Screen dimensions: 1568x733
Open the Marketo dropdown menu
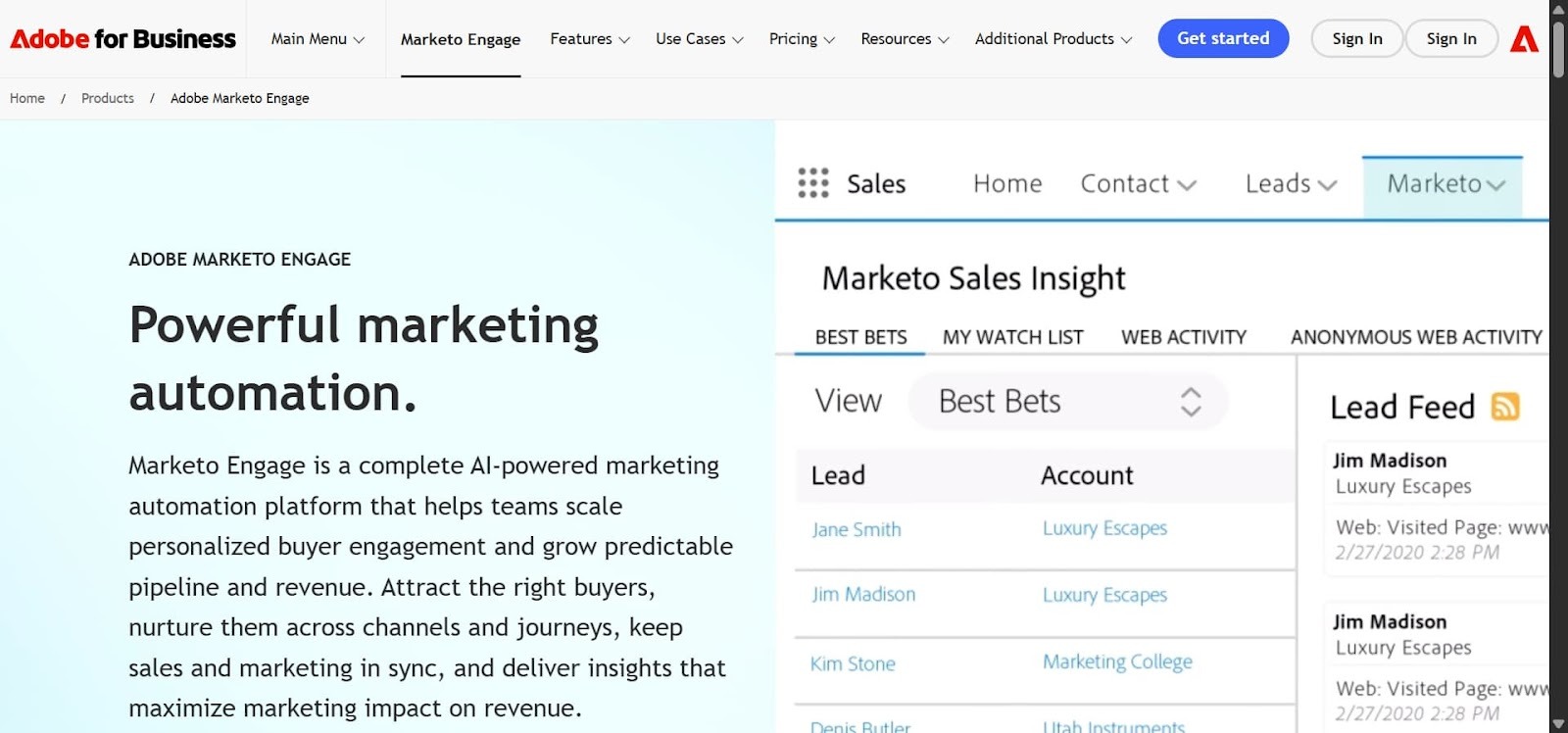pos(1441,184)
